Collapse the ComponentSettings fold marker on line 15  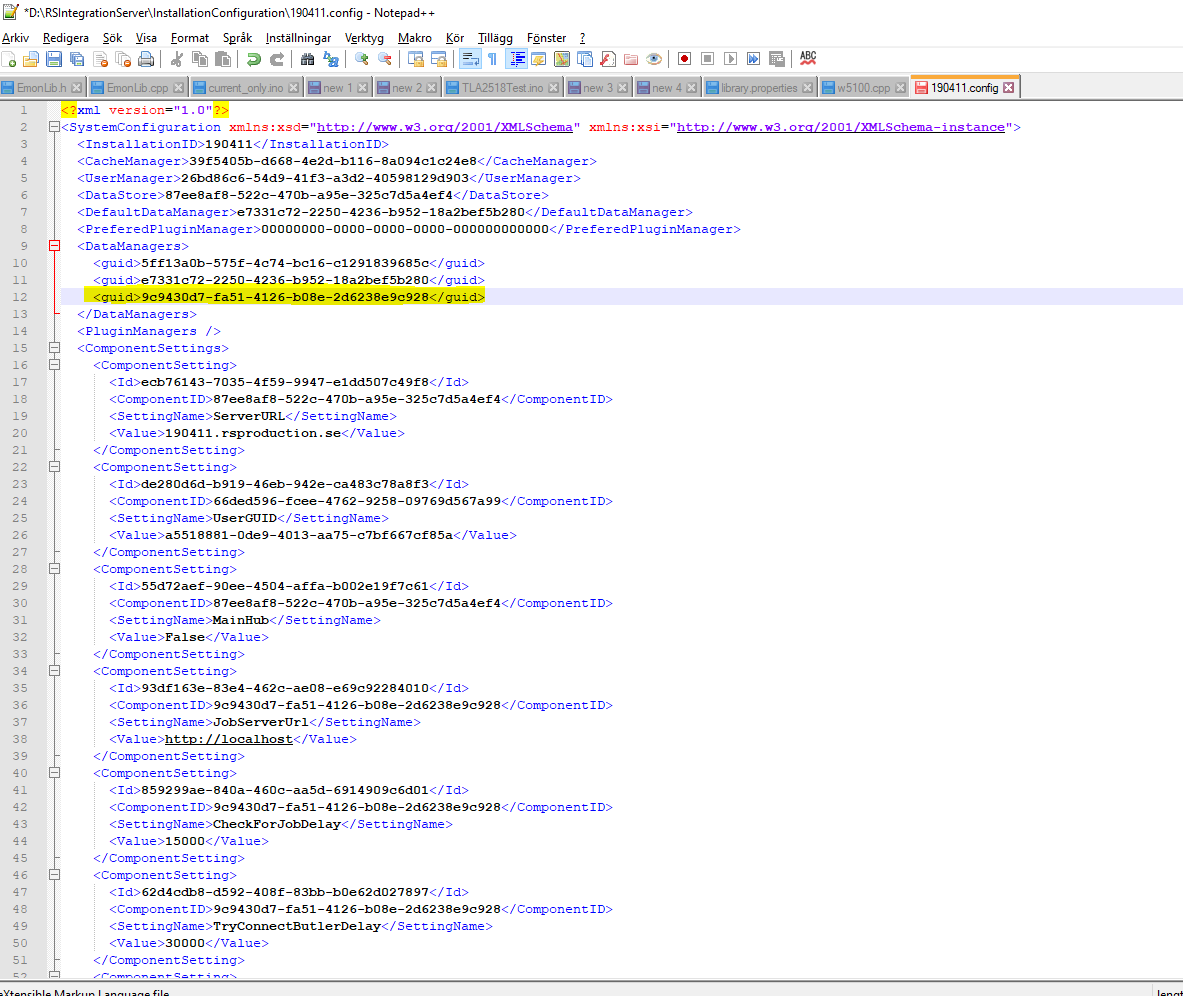(x=52, y=348)
